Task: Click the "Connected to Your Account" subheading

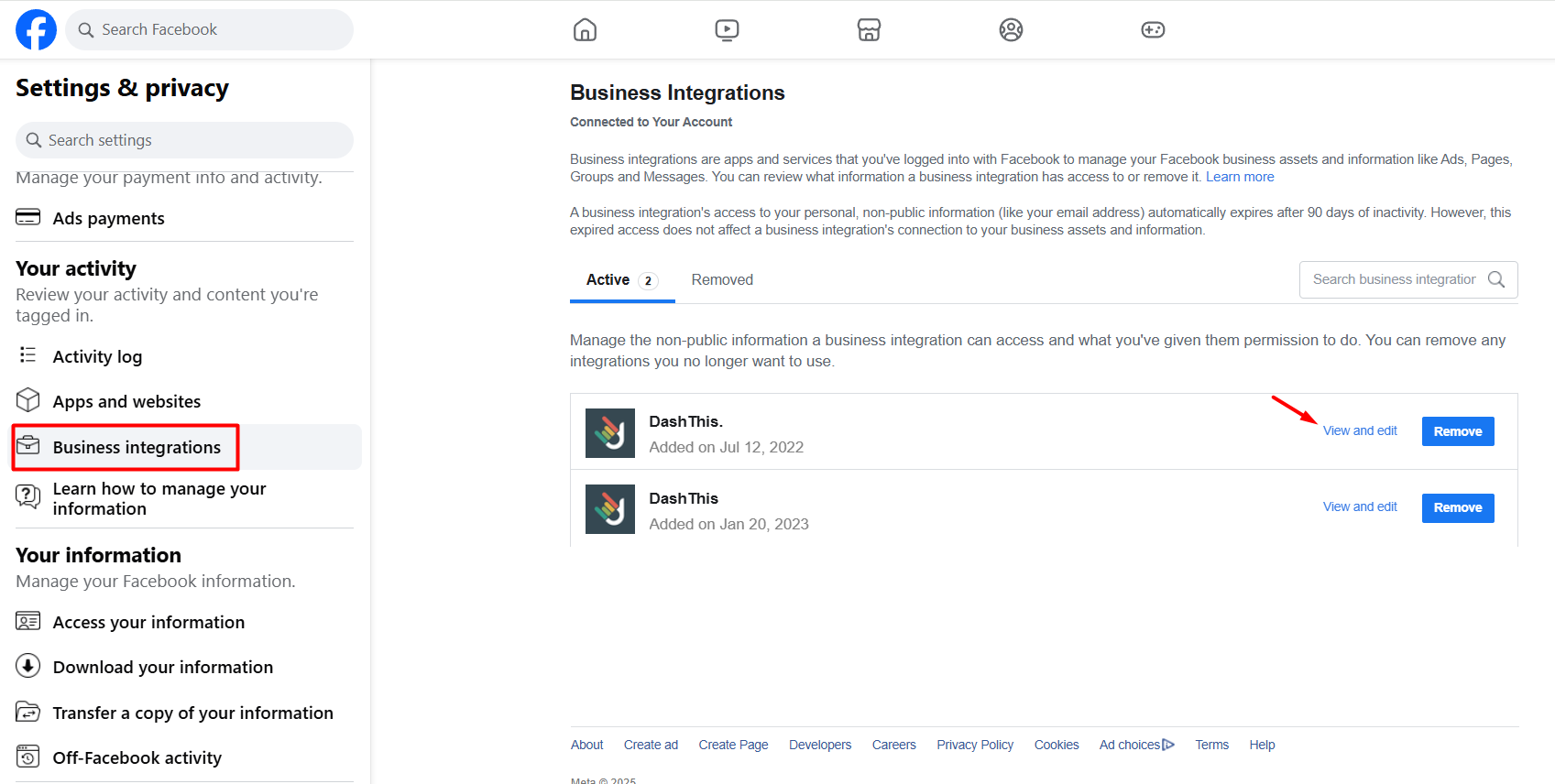Action: 651,122
